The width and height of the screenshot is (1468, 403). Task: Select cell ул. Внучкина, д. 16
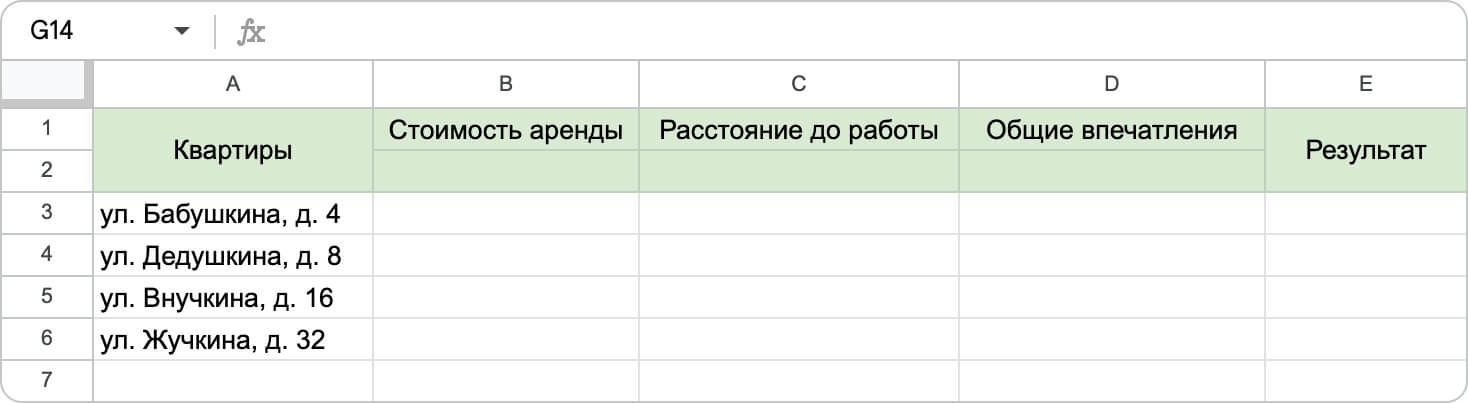click(x=233, y=297)
